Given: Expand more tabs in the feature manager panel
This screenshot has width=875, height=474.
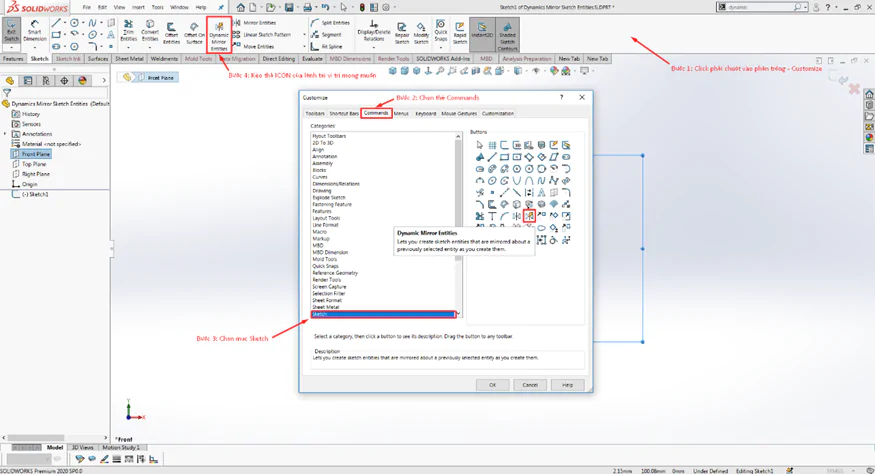Looking at the screenshot, I should click(104, 81).
